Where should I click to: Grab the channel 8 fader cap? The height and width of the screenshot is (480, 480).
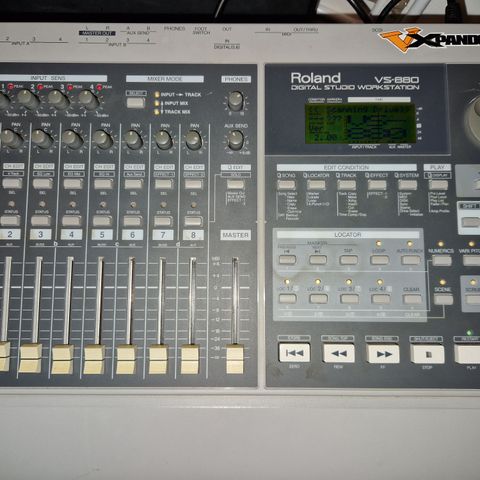pyautogui.click(x=190, y=360)
